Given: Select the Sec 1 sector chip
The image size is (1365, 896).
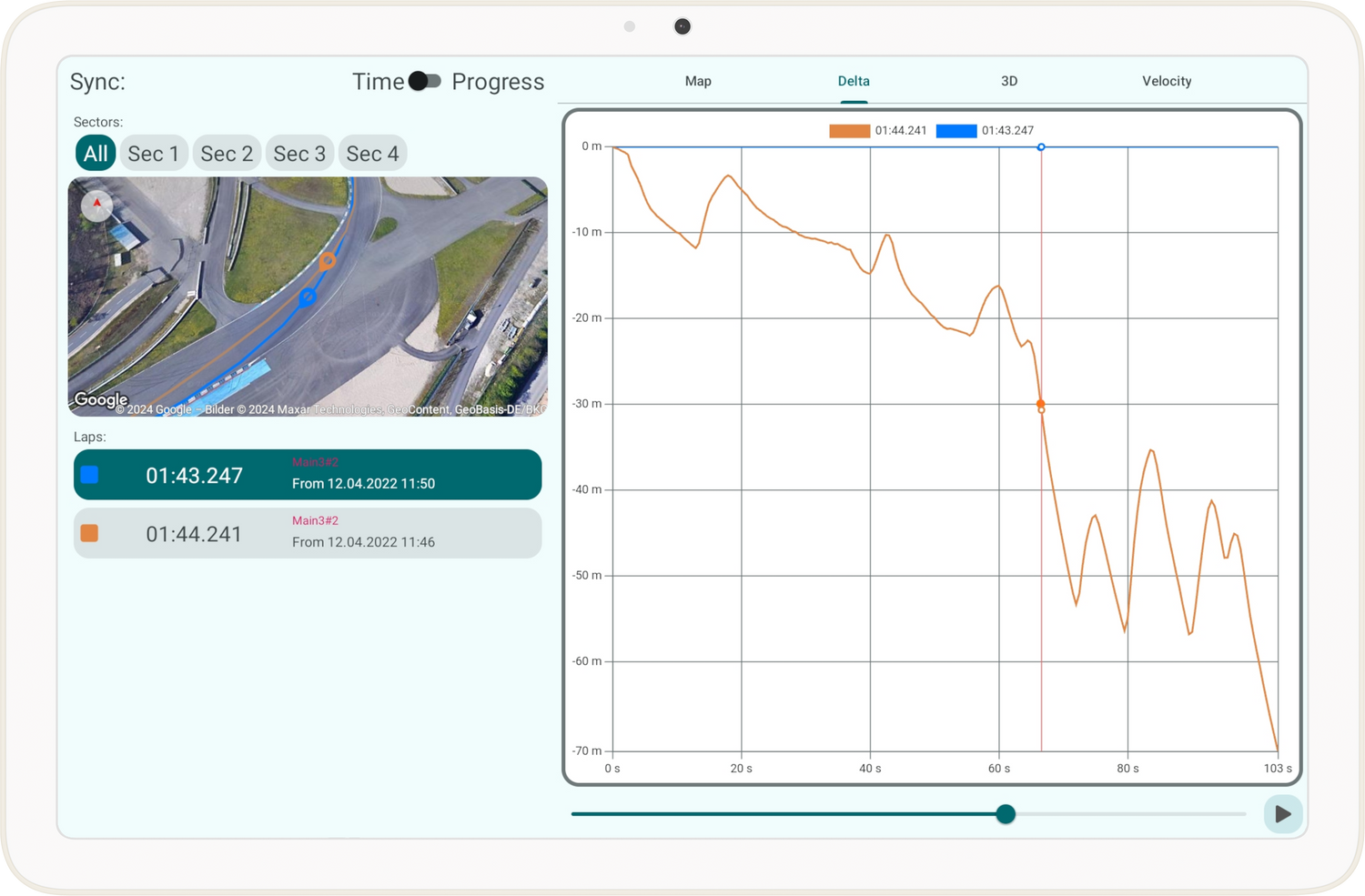Looking at the screenshot, I should 154,154.
